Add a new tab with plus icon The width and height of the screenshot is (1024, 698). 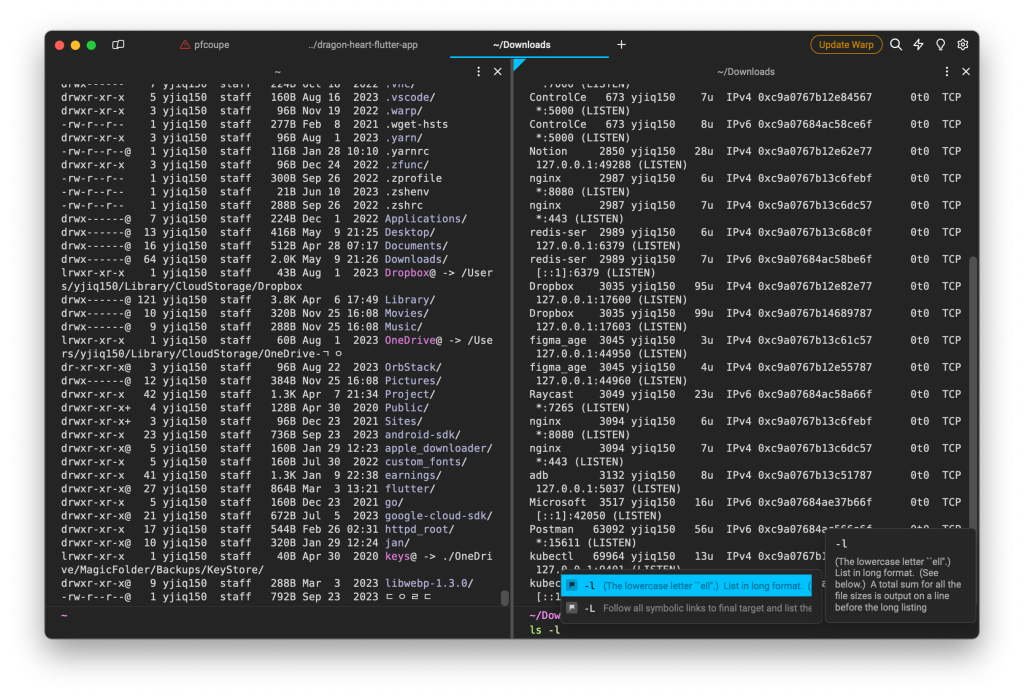coord(621,44)
